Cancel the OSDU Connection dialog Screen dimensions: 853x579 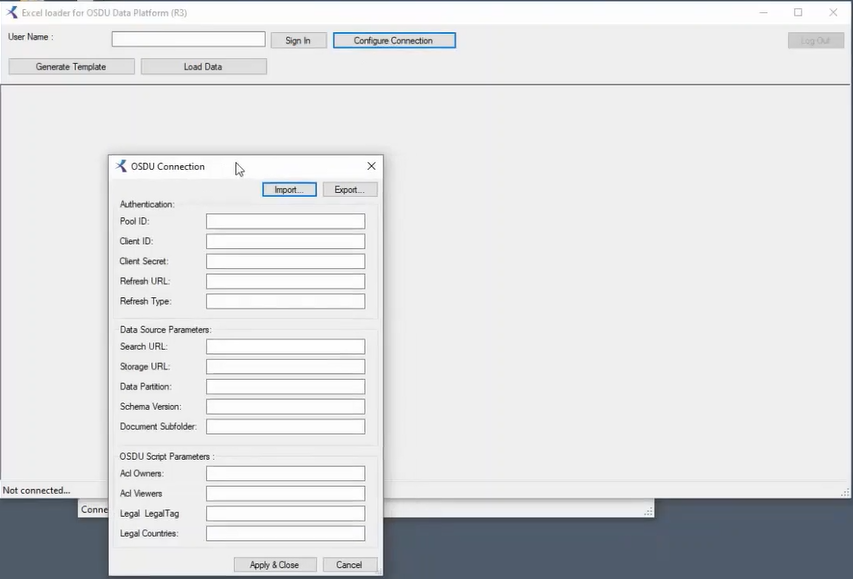(x=349, y=565)
